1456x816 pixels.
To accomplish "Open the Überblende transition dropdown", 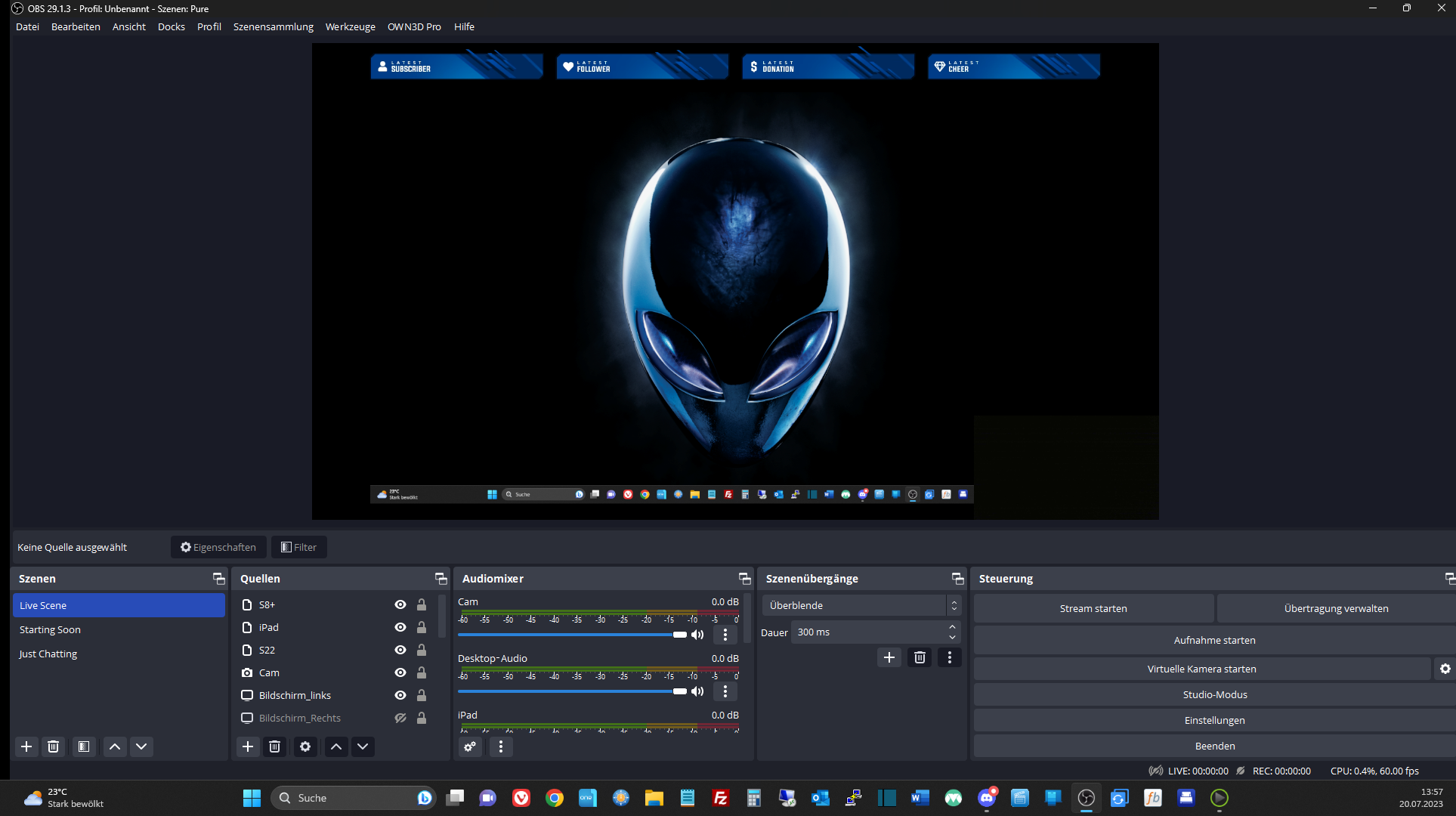I will pos(861,605).
